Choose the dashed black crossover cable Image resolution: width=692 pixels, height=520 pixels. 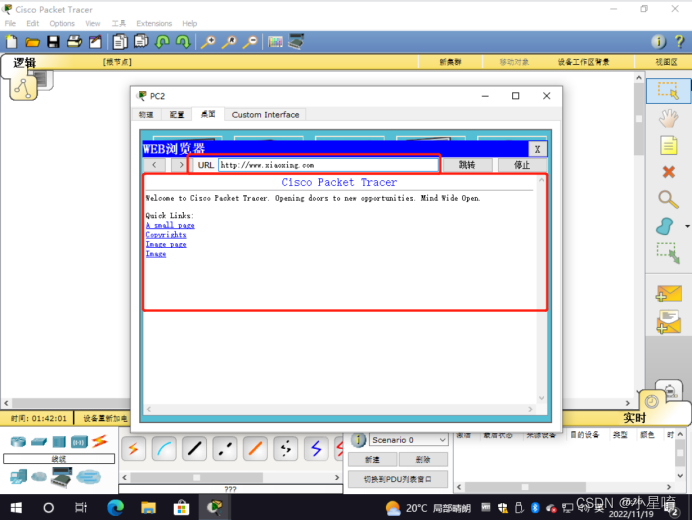tap(225, 449)
